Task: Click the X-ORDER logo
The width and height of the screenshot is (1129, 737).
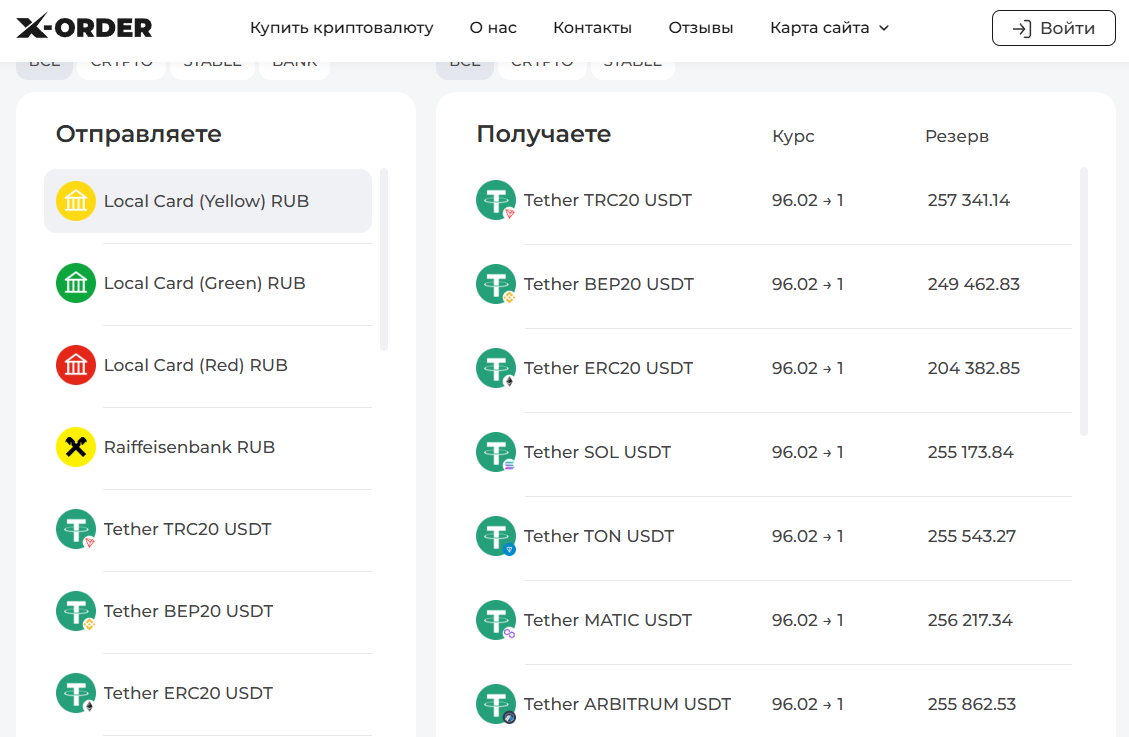Action: click(84, 28)
